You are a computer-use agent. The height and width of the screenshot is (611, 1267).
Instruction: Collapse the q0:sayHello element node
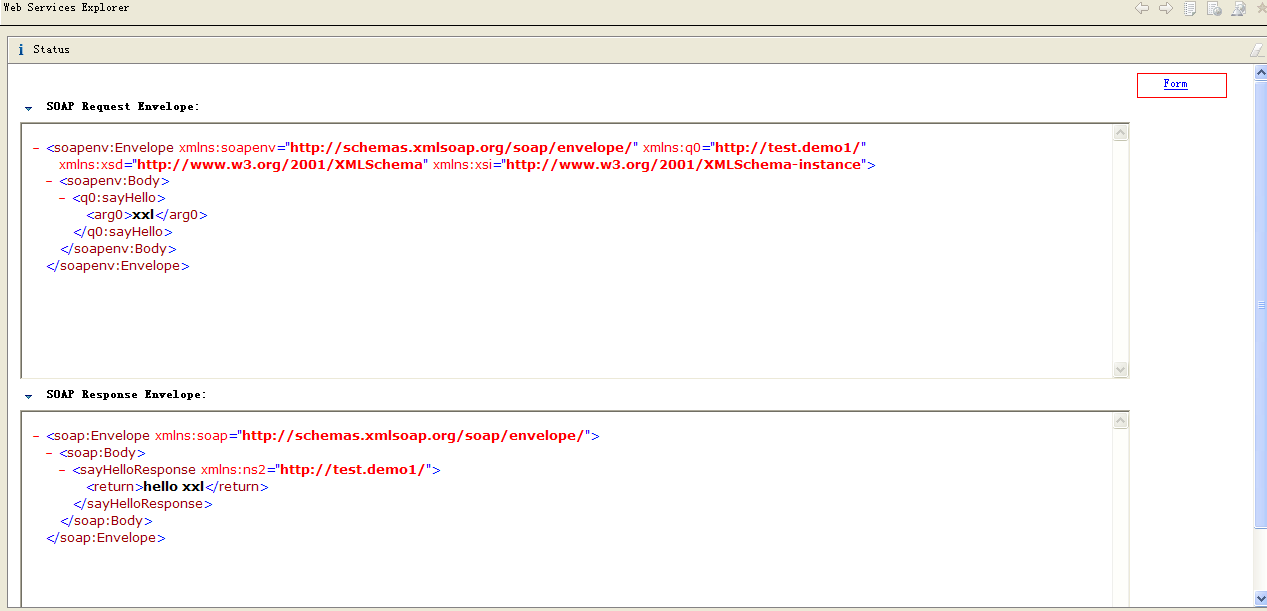(x=62, y=198)
